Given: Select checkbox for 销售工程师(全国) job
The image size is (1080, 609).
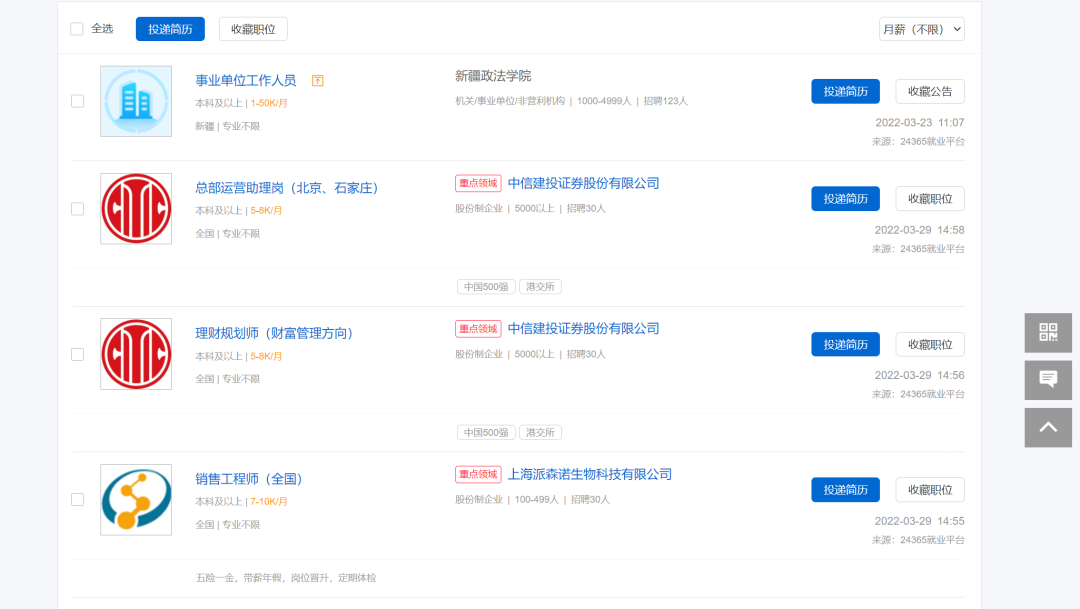Looking at the screenshot, I should (x=78, y=499).
